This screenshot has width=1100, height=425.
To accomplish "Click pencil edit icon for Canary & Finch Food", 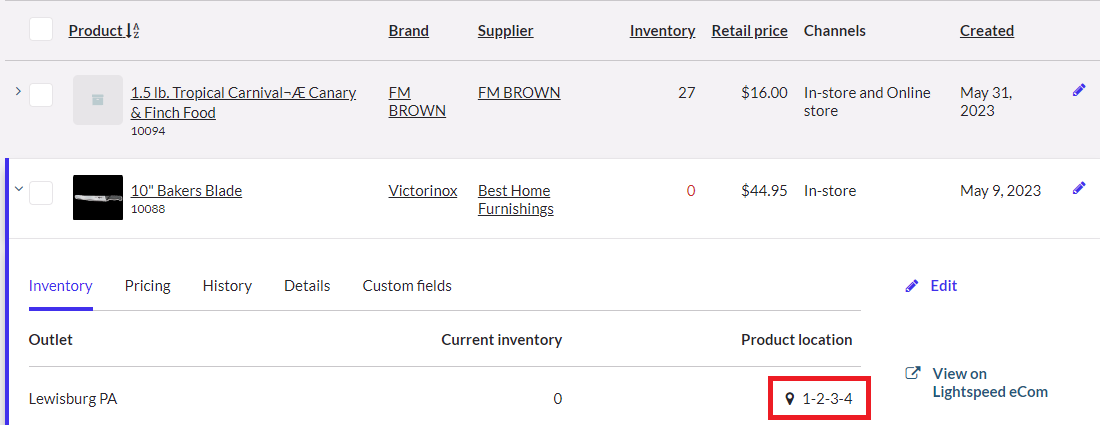I will pos(1079,90).
